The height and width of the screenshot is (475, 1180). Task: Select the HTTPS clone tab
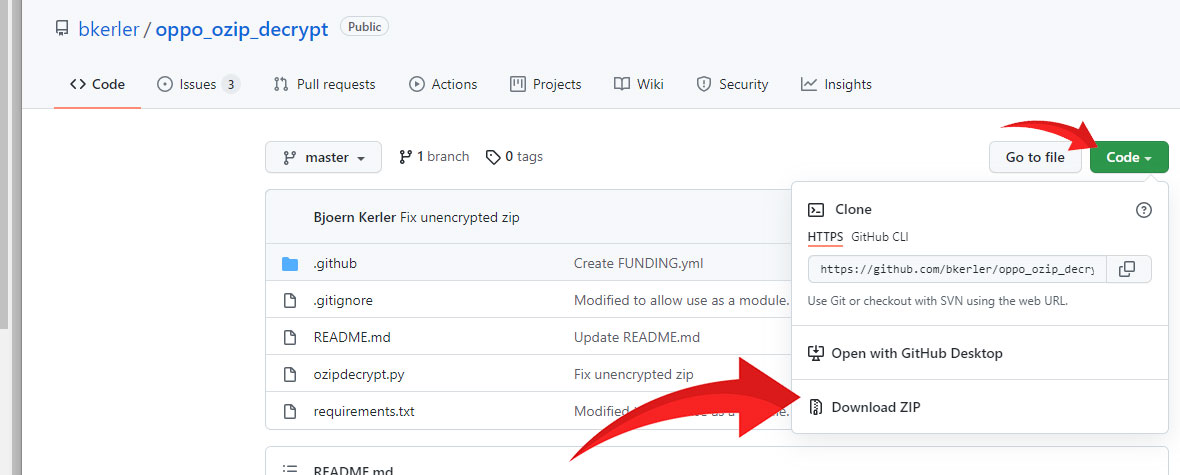click(826, 237)
